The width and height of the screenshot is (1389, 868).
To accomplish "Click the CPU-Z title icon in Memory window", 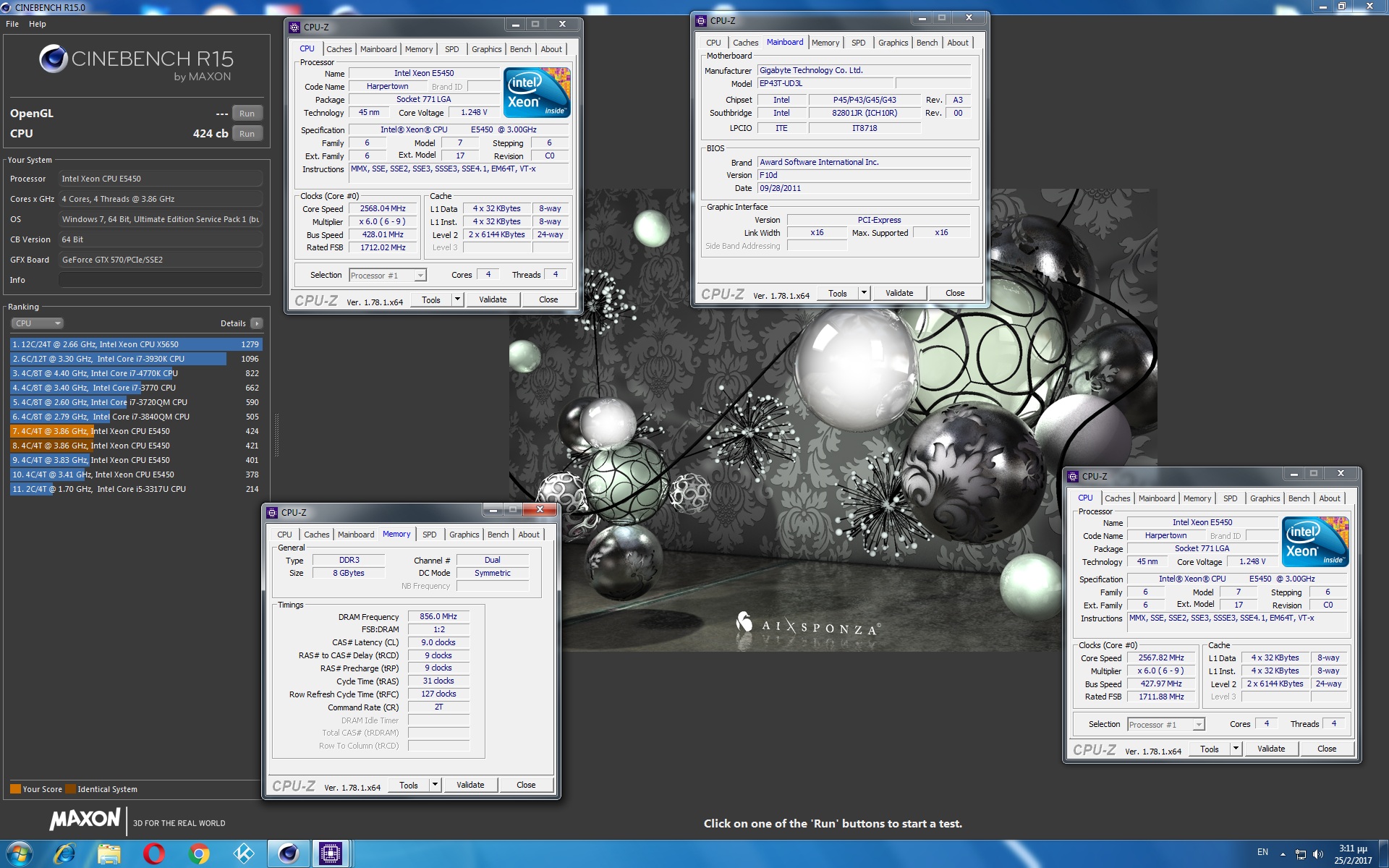I will point(272,512).
